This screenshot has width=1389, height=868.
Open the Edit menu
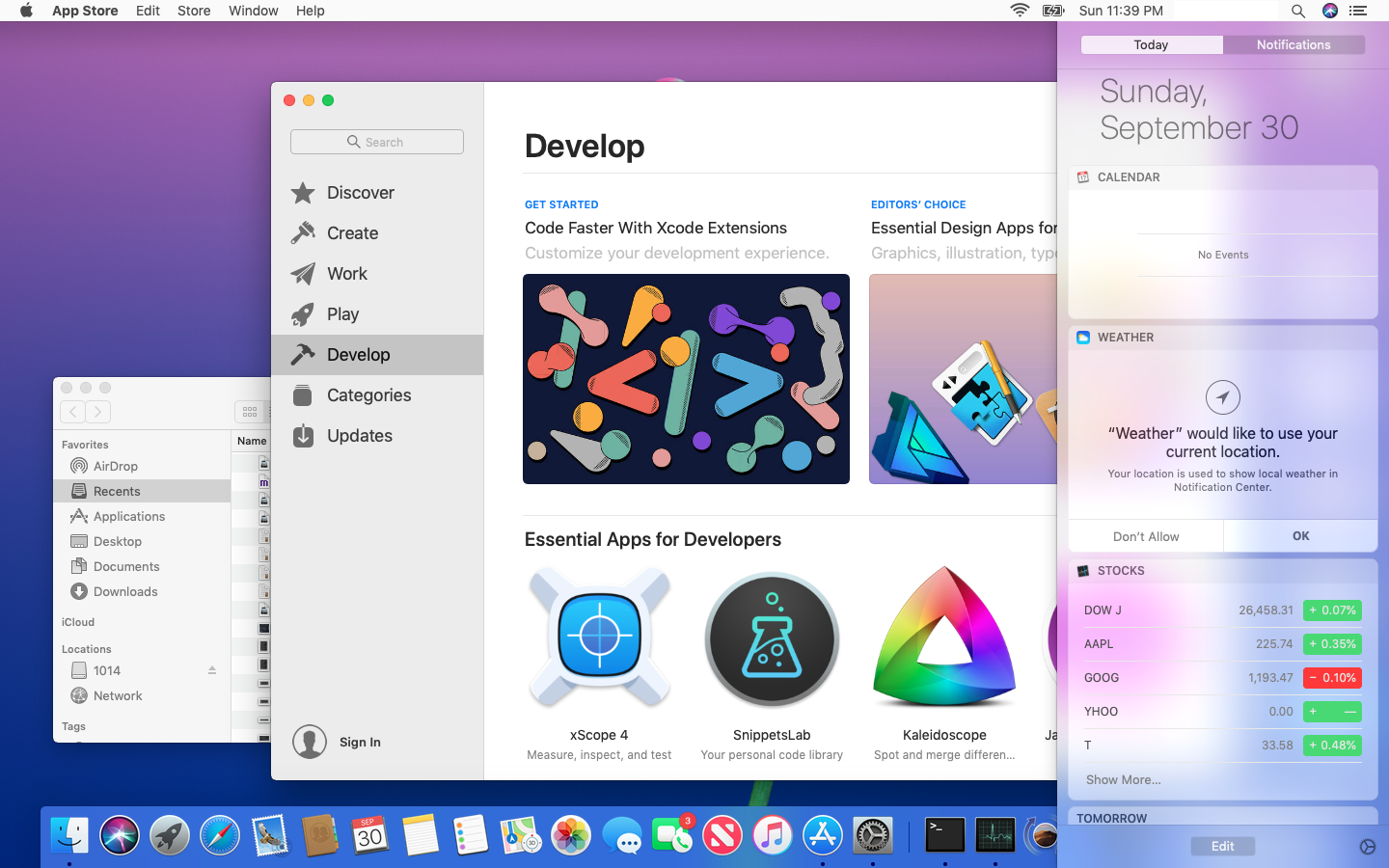148,11
